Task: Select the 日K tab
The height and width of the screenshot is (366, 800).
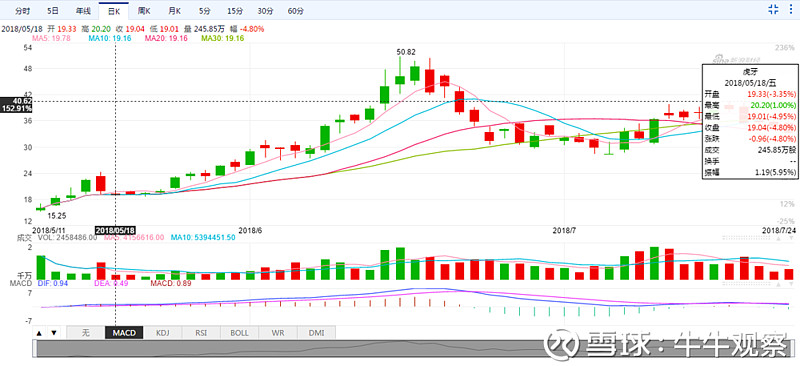Action: [113, 11]
